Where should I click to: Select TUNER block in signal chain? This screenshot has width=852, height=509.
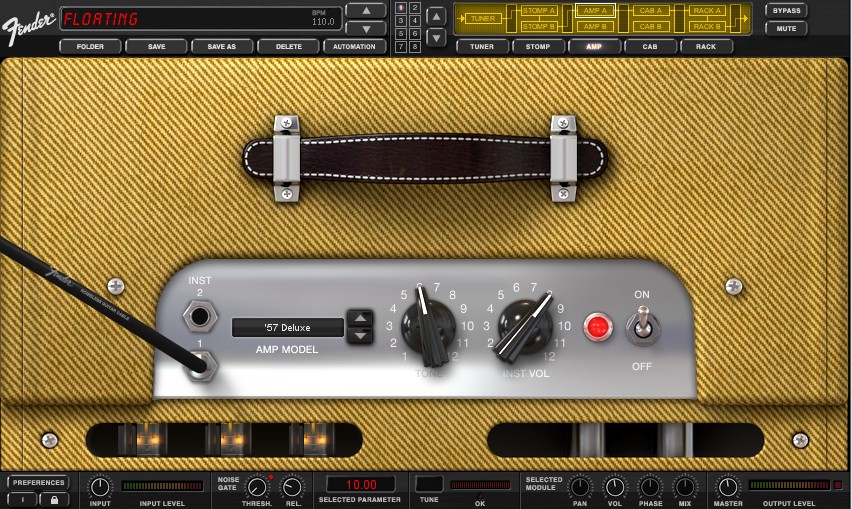[x=483, y=18]
